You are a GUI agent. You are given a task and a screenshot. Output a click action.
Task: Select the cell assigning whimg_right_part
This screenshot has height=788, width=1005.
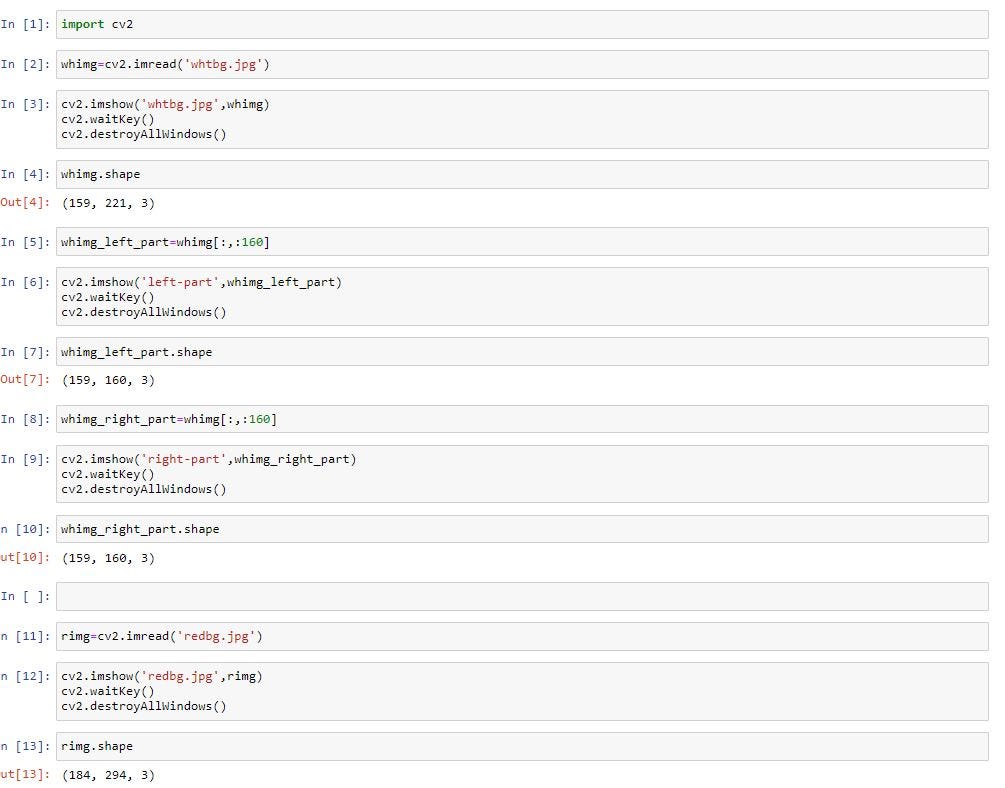coord(522,419)
